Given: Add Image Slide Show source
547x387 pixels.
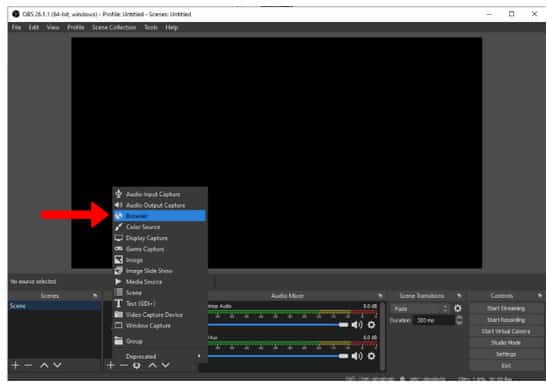Looking at the screenshot, I should (x=160, y=271).
